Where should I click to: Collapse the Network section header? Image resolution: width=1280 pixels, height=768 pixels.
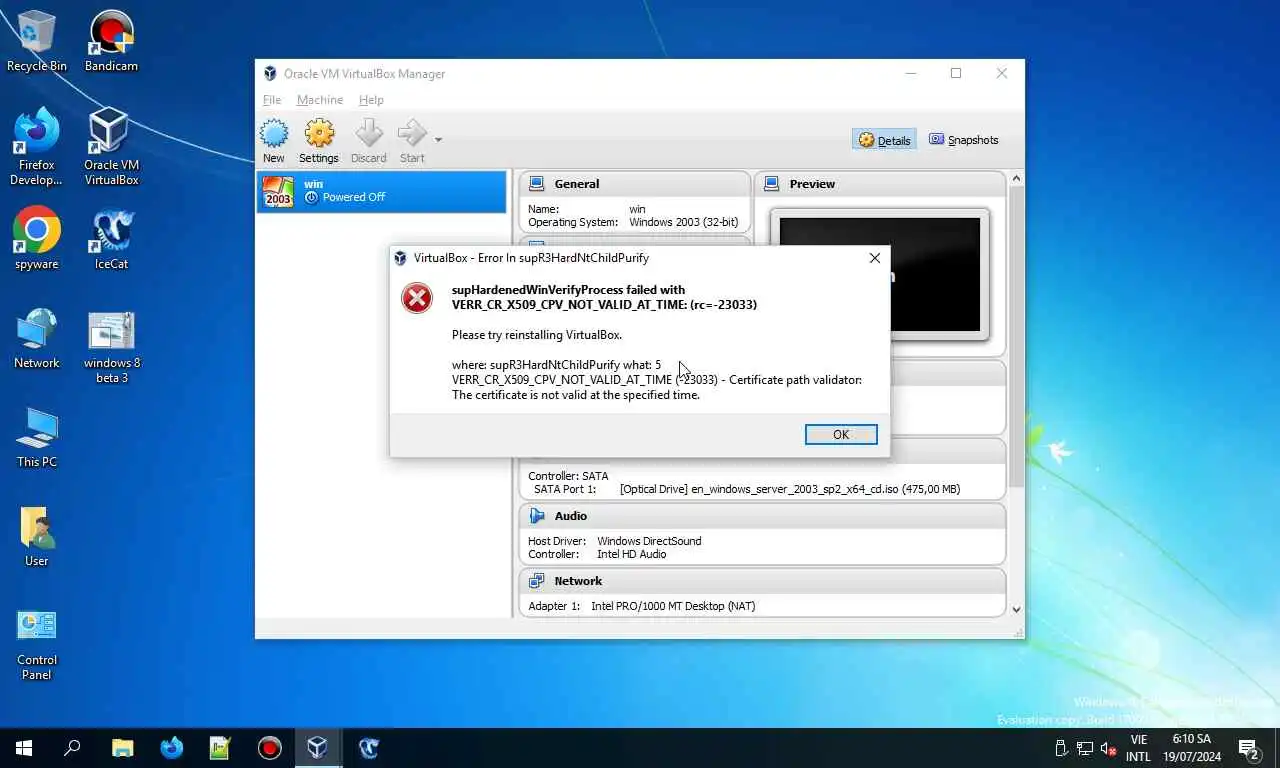(x=762, y=581)
